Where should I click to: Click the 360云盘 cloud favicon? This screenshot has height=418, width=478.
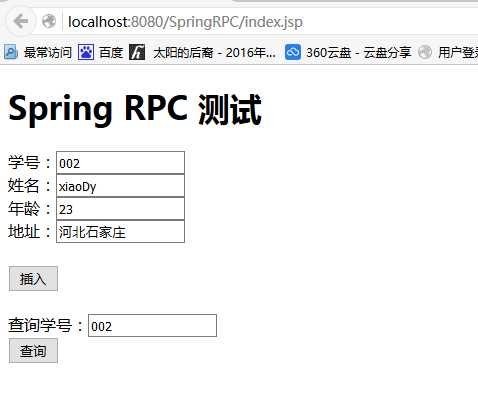293,52
